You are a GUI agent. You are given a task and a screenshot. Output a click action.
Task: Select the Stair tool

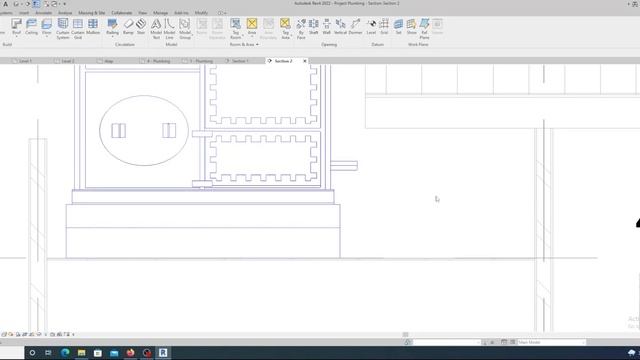point(141,28)
